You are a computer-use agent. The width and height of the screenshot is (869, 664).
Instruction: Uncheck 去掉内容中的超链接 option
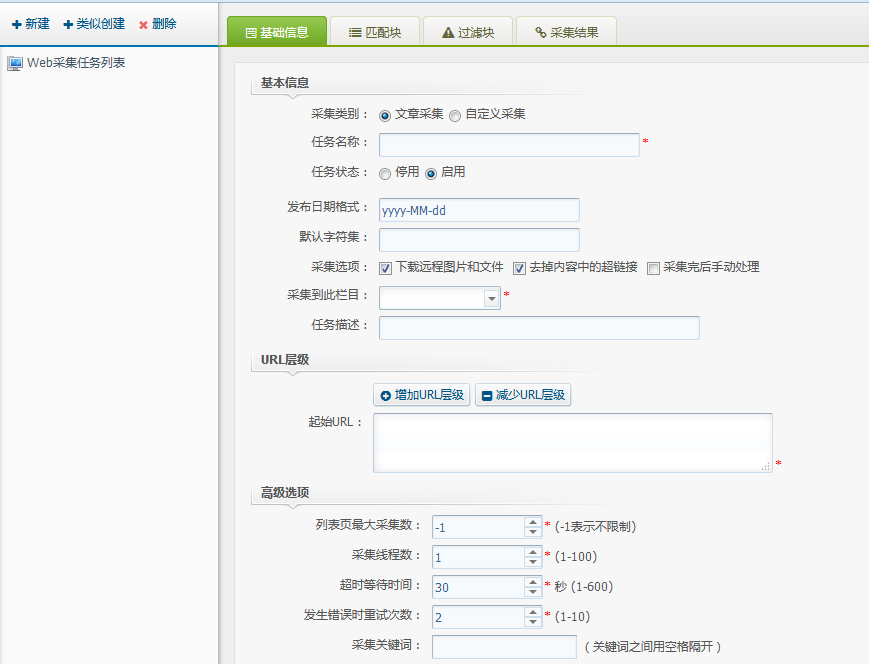(x=519, y=269)
